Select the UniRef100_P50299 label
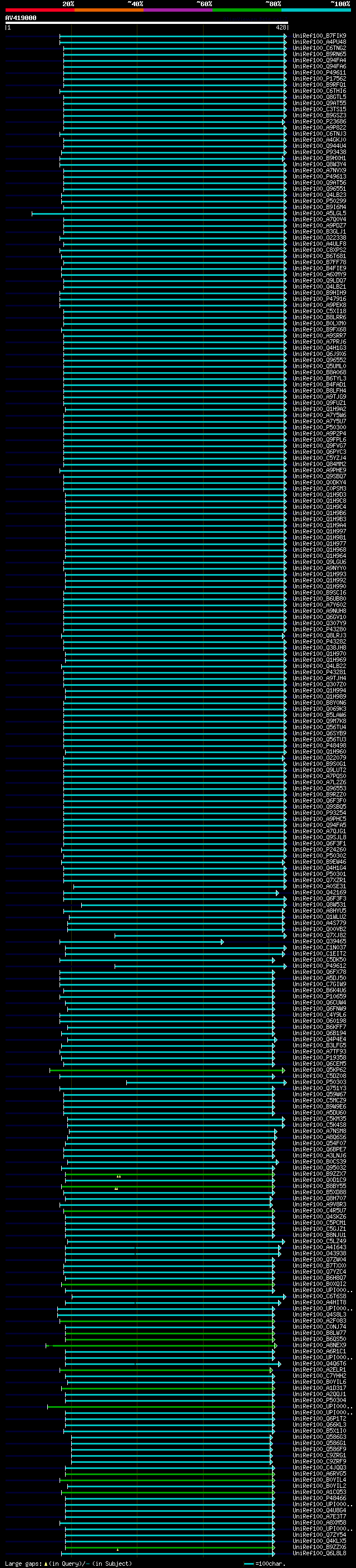The height and width of the screenshot is (1568, 356). (319, 201)
